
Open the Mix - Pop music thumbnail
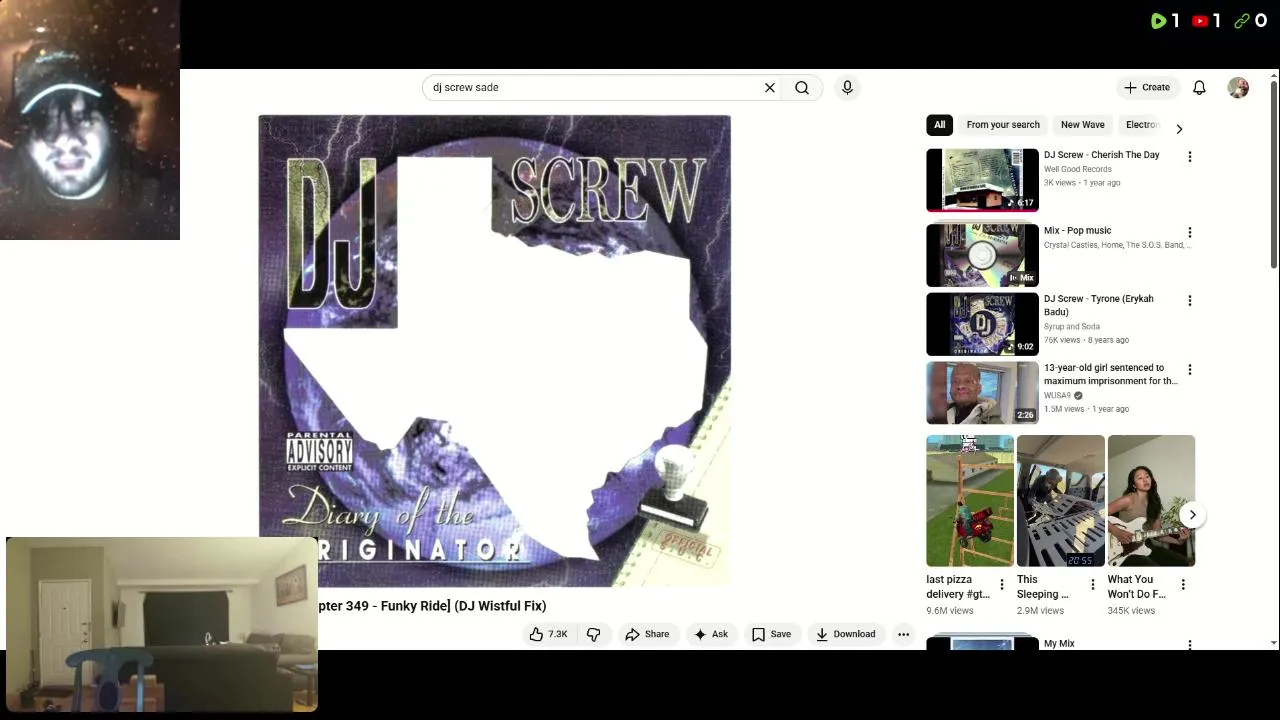click(x=982, y=255)
